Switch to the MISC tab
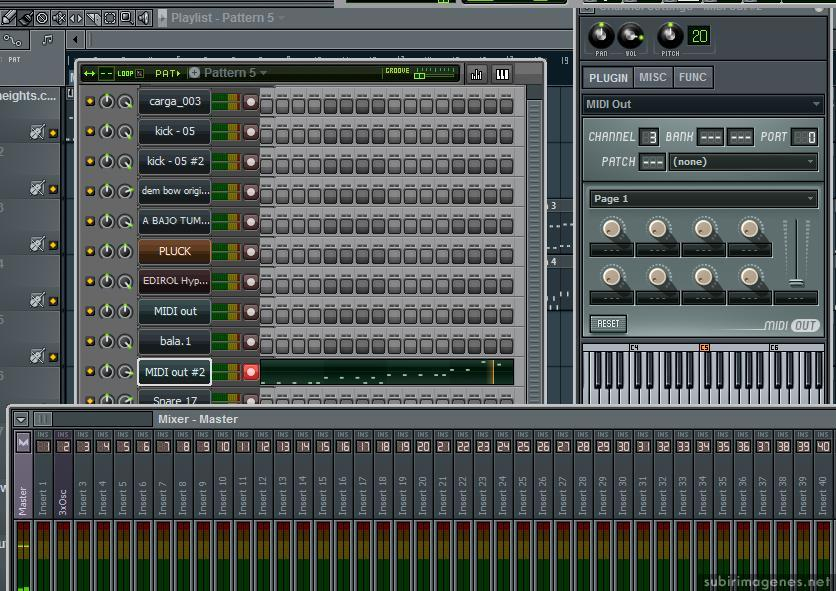The height and width of the screenshot is (591, 836). pos(653,77)
